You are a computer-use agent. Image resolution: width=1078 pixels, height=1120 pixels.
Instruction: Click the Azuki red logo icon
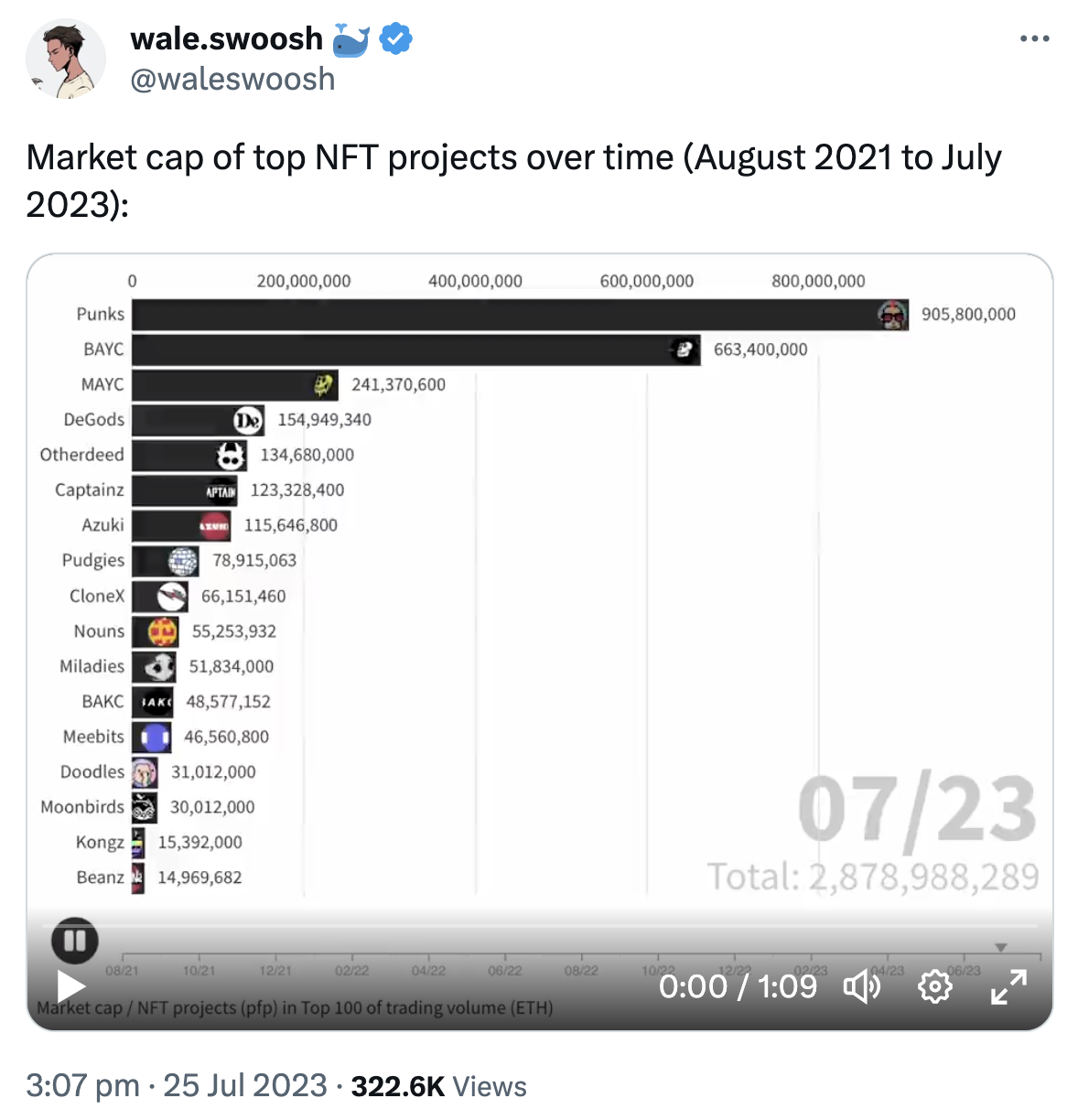pos(214,525)
